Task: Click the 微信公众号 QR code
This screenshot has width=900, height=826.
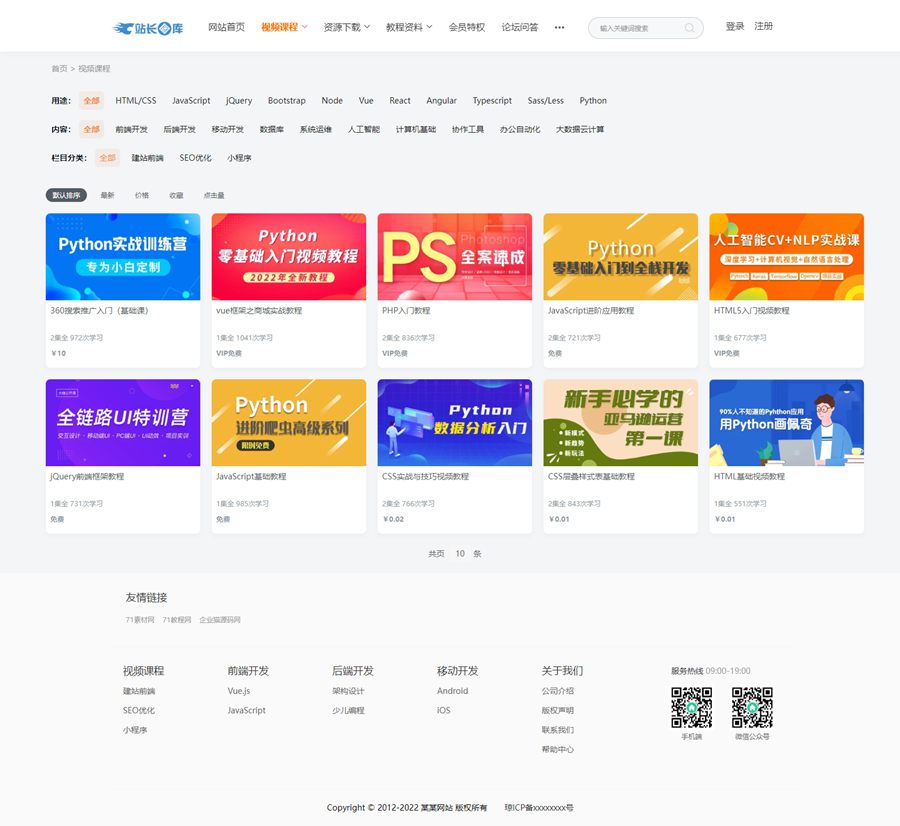Action: (752, 707)
